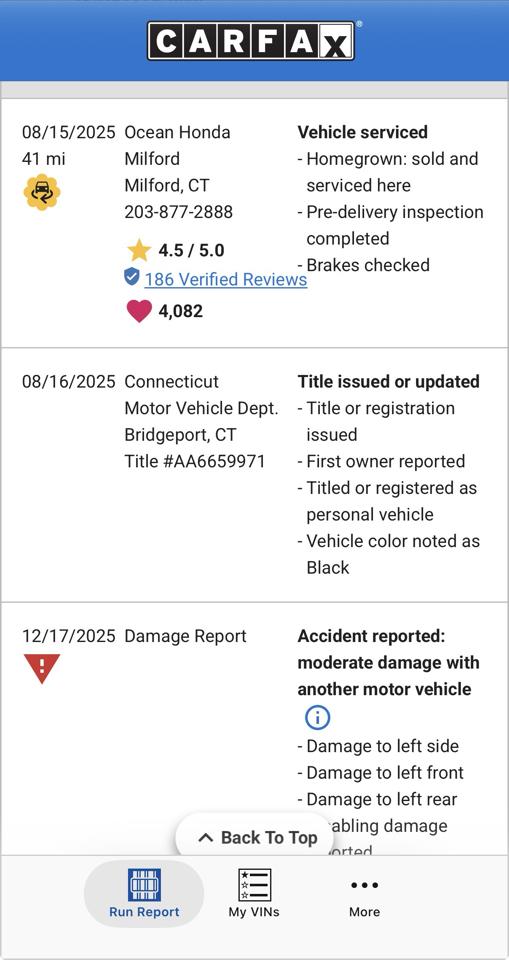This screenshot has height=960, width=509.
Task: Select the Run Report tab label
Action: [145, 912]
